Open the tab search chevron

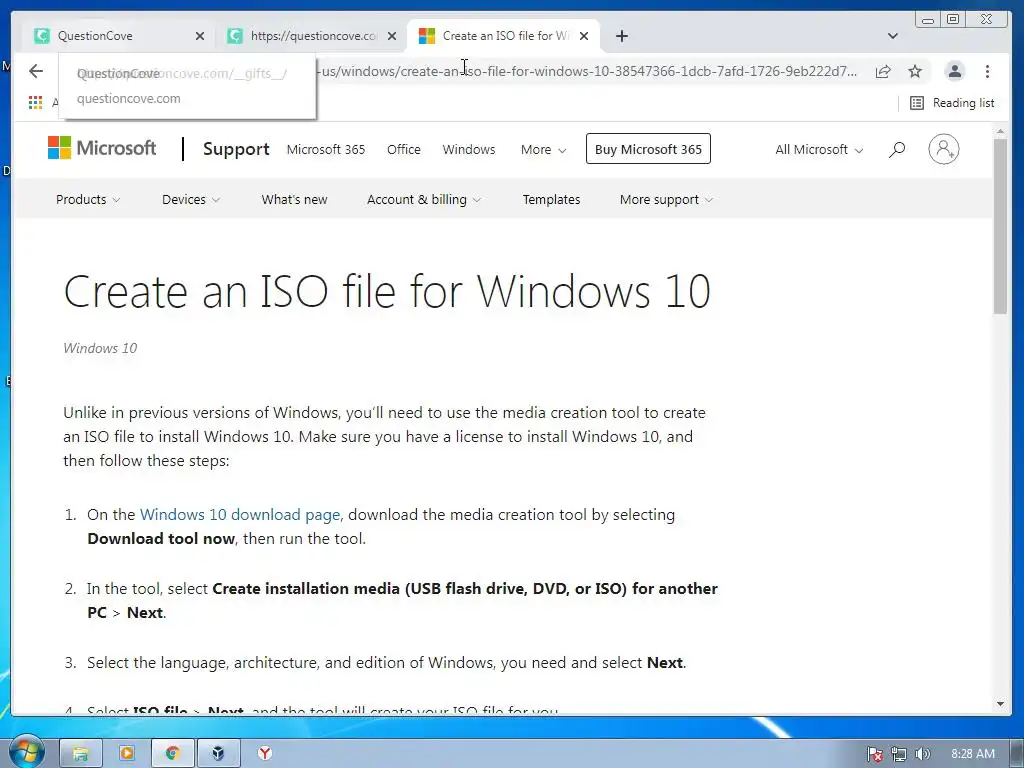[893, 36]
